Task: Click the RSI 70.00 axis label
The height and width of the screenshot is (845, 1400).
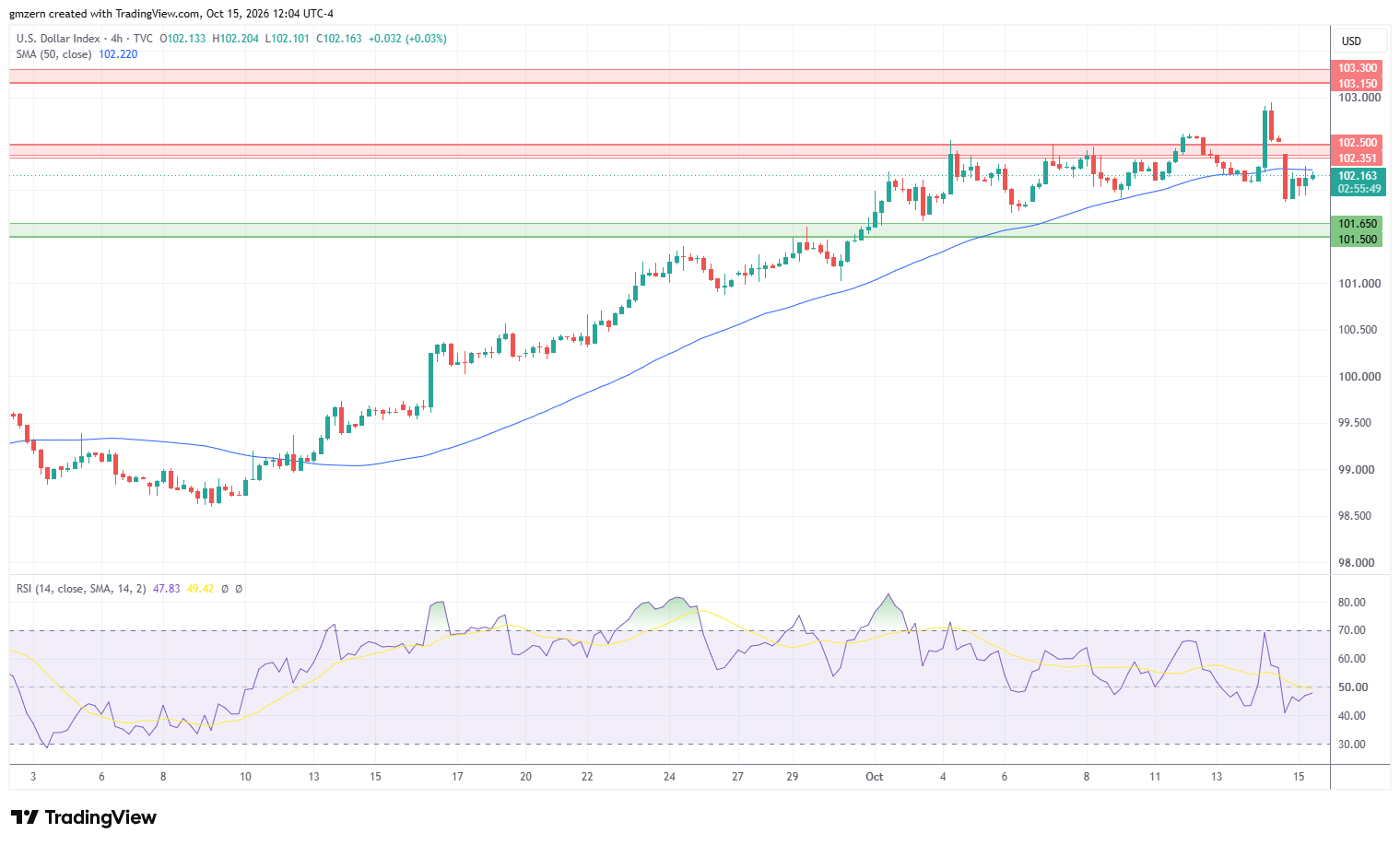Action: click(x=1352, y=630)
